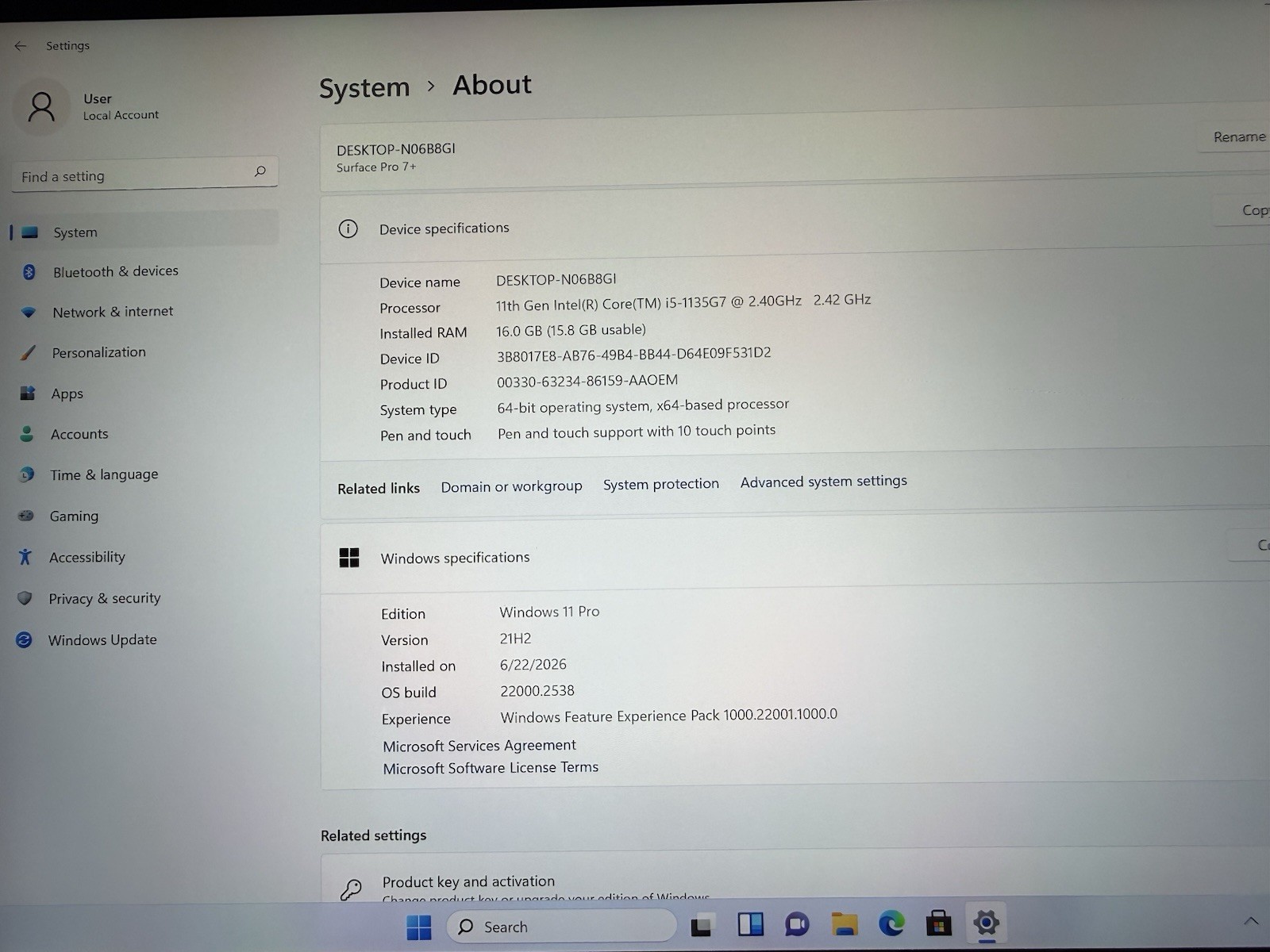This screenshot has height=952, width=1270.
Task: Click the Gaming controller icon
Action: coord(26,516)
